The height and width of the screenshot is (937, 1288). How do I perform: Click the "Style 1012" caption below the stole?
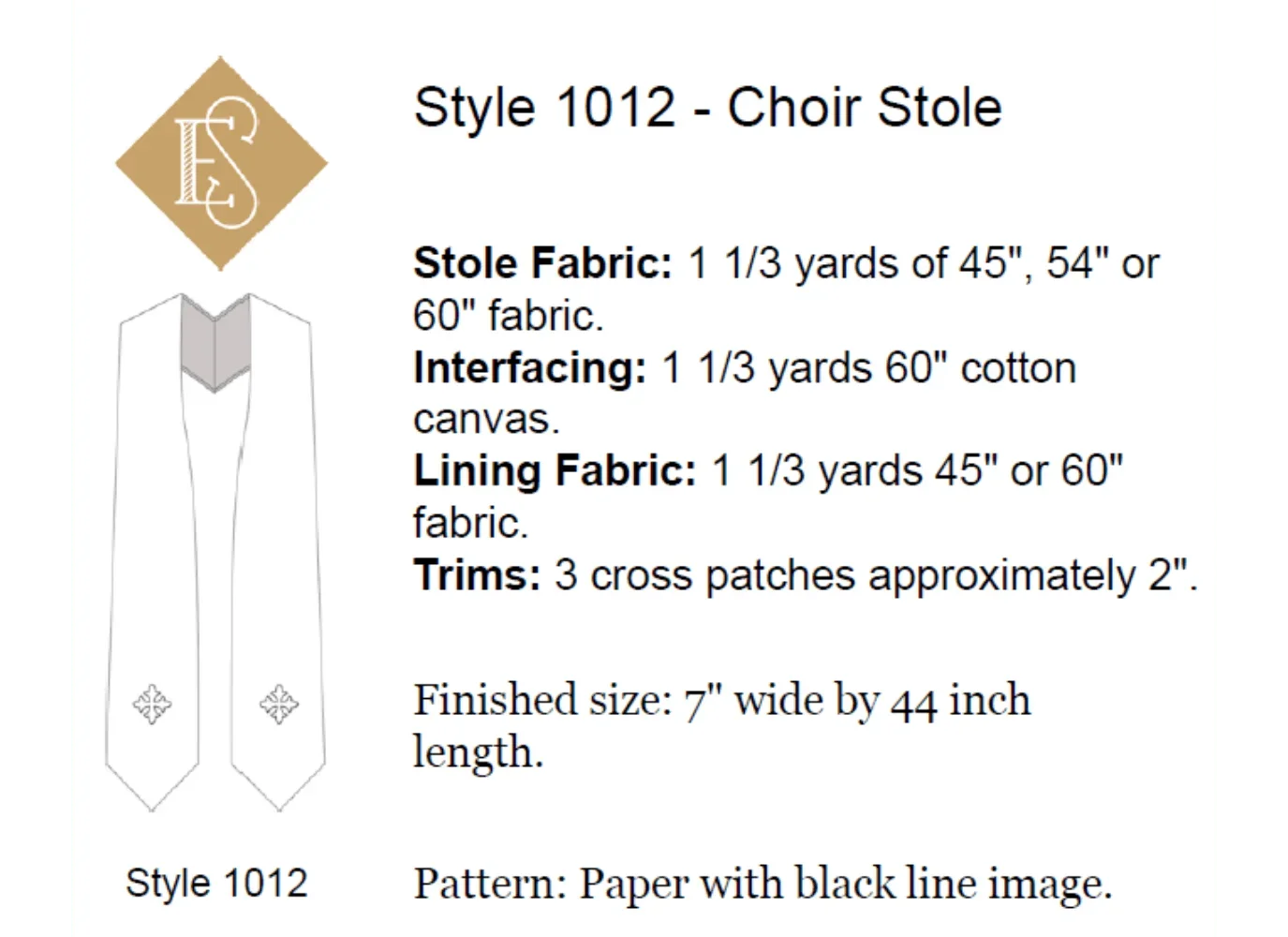216,883
